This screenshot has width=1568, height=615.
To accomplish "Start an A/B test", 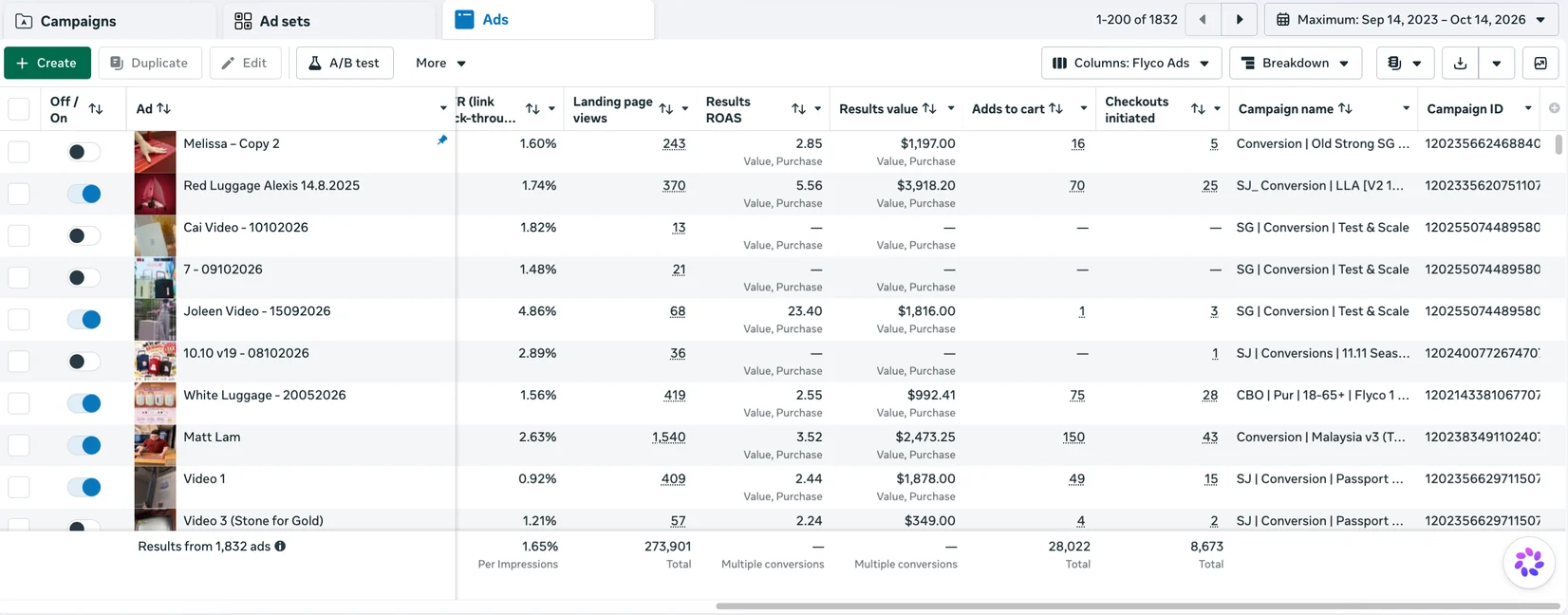I will click(x=345, y=63).
